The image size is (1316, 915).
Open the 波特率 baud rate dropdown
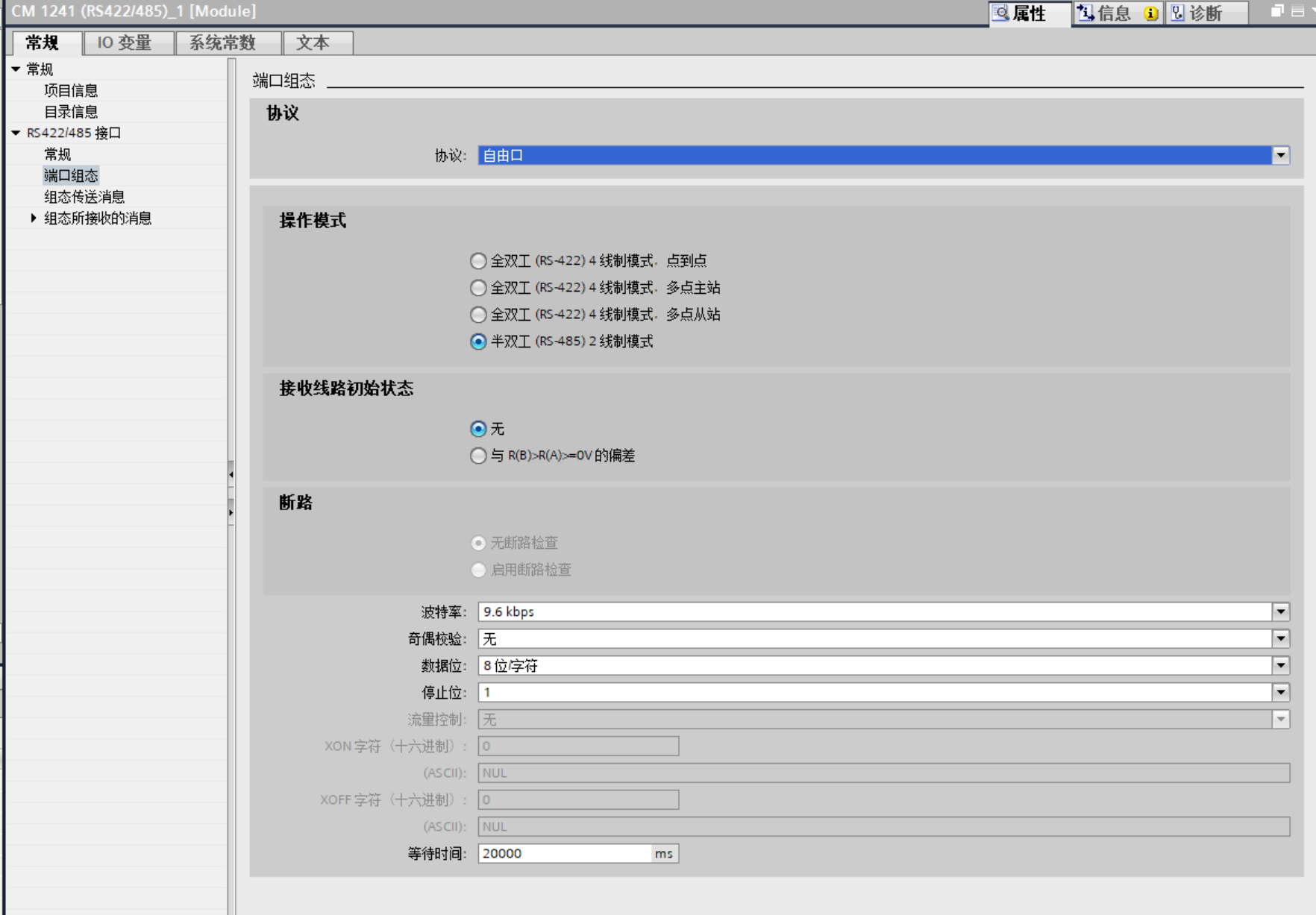pyautogui.click(x=1281, y=611)
